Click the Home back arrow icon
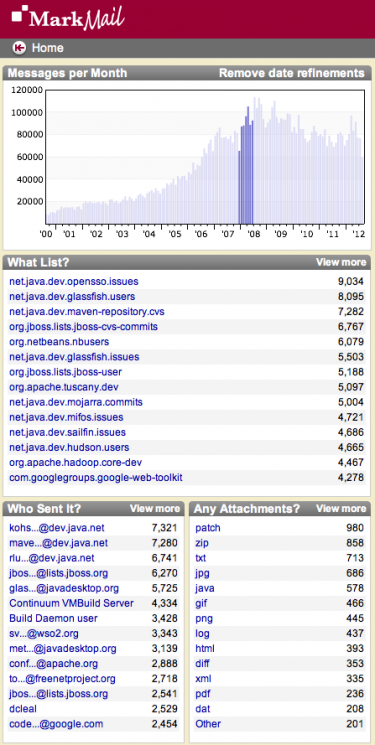This screenshot has width=375, height=745. 19,48
